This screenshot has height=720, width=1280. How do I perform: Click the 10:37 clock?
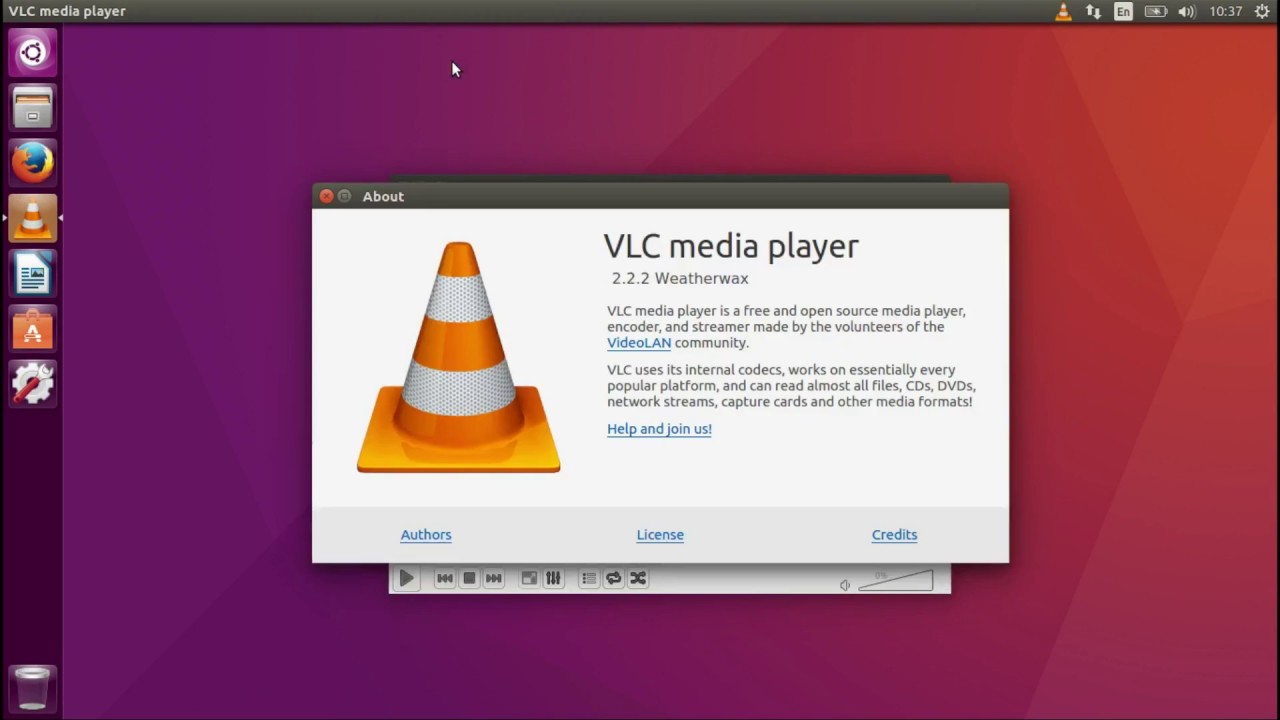pos(1225,12)
